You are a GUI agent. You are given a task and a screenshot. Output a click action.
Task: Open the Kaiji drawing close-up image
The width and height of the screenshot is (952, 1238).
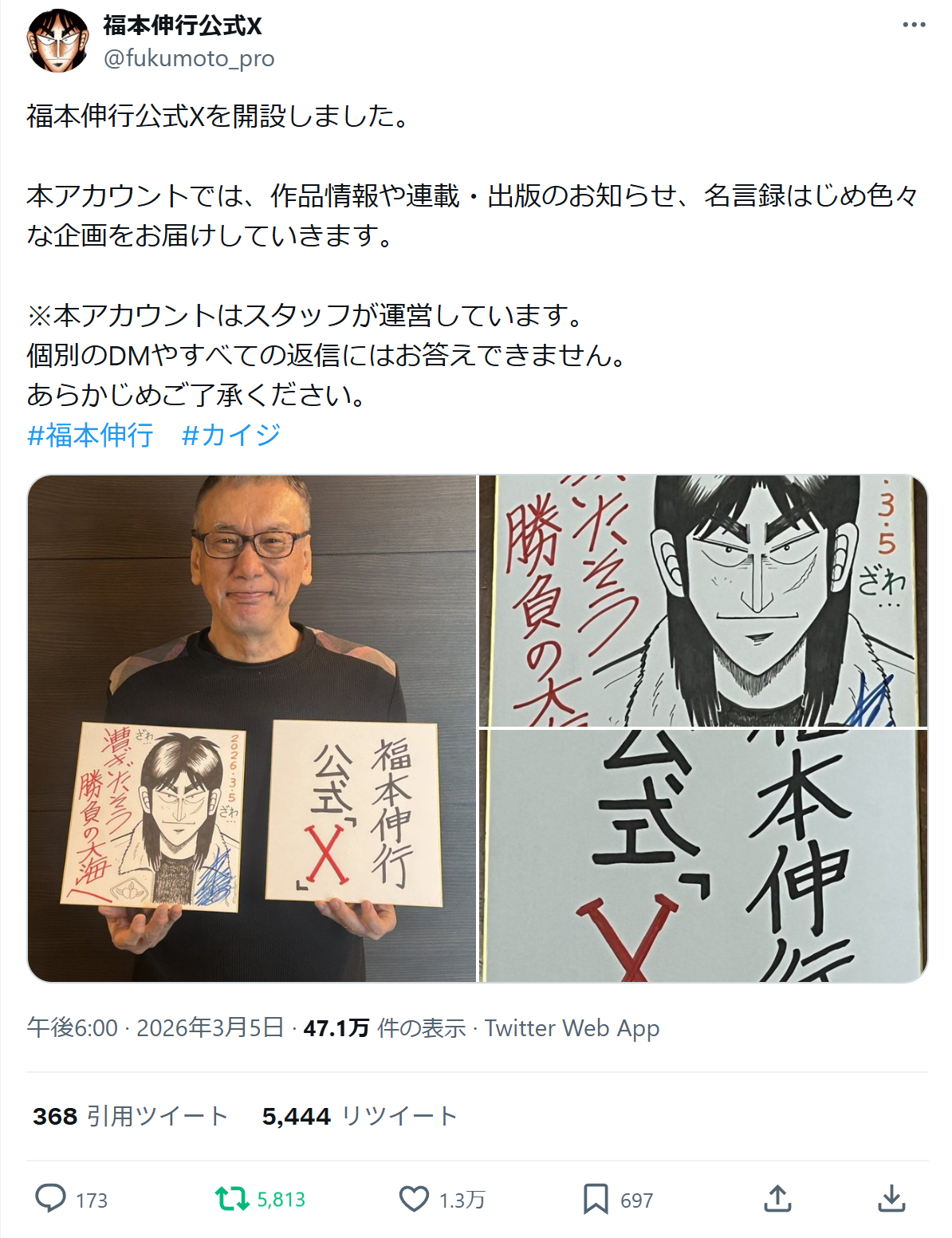click(x=703, y=601)
